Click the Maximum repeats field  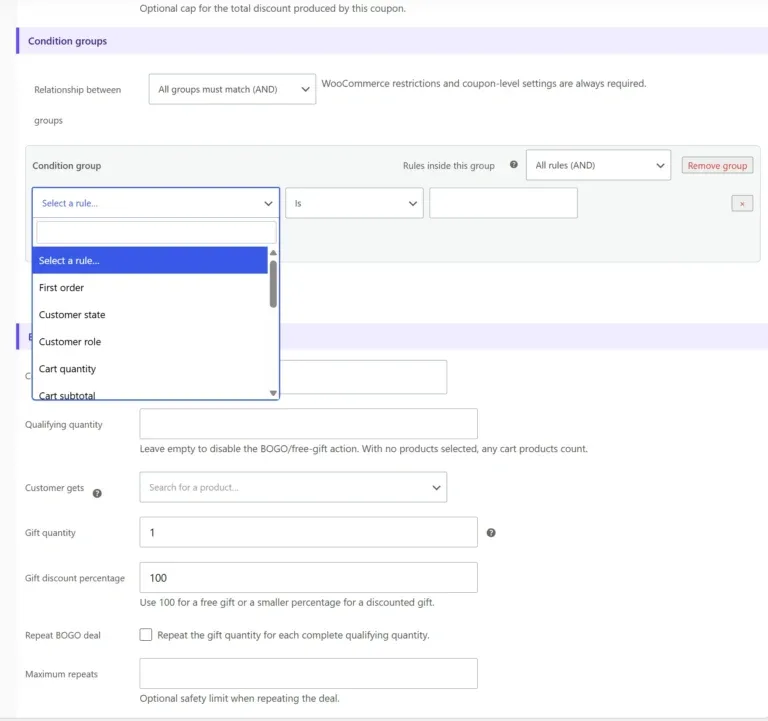[x=309, y=673]
